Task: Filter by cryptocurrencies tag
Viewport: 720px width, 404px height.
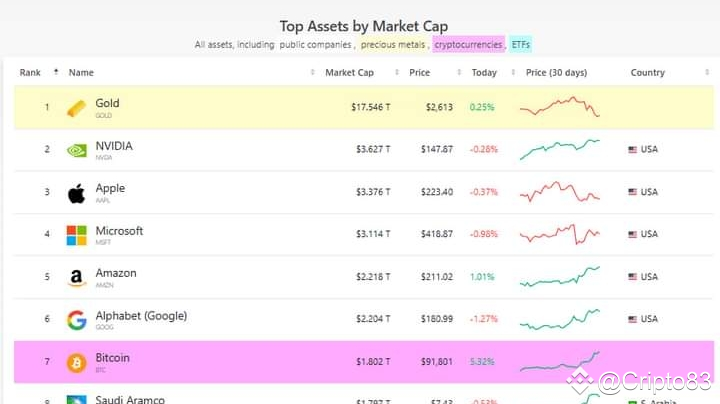Action: (x=468, y=45)
